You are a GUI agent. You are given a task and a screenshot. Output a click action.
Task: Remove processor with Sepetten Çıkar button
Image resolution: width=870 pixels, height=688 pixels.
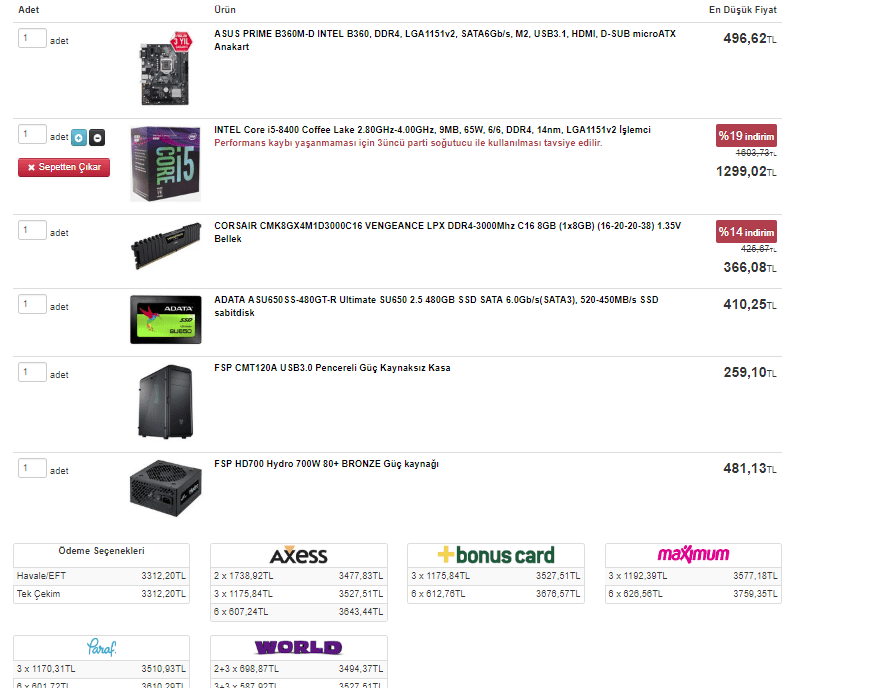tap(64, 167)
